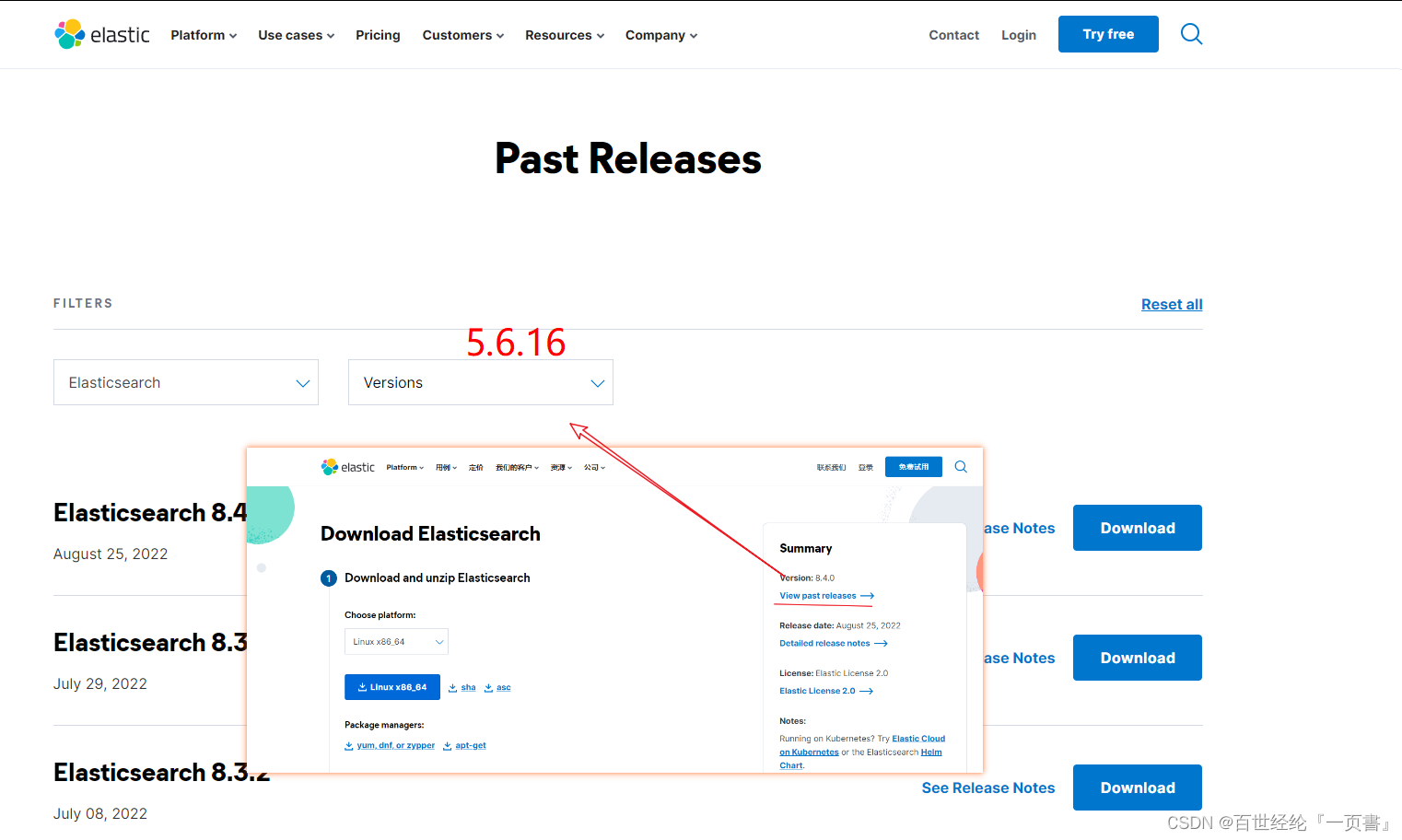Image resolution: width=1402 pixels, height=840 pixels.
Task: Open the yum, dnf, or zypper link
Action: [390, 746]
